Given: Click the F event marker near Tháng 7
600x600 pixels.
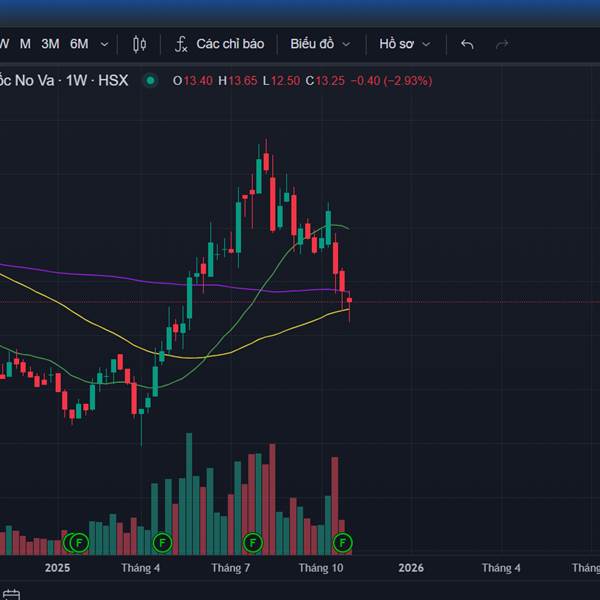Looking at the screenshot, I should [x=253, y=543].
